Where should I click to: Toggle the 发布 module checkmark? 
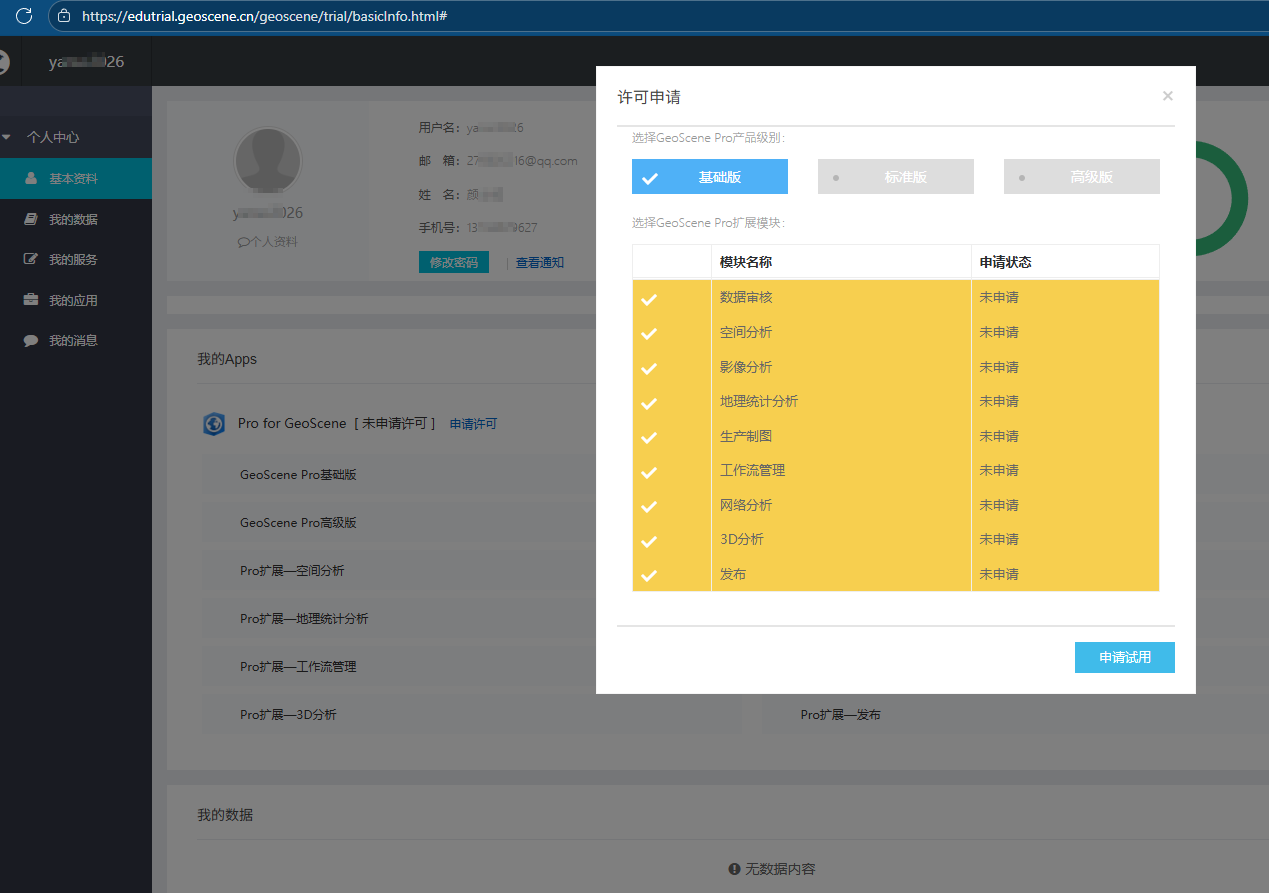649,576
